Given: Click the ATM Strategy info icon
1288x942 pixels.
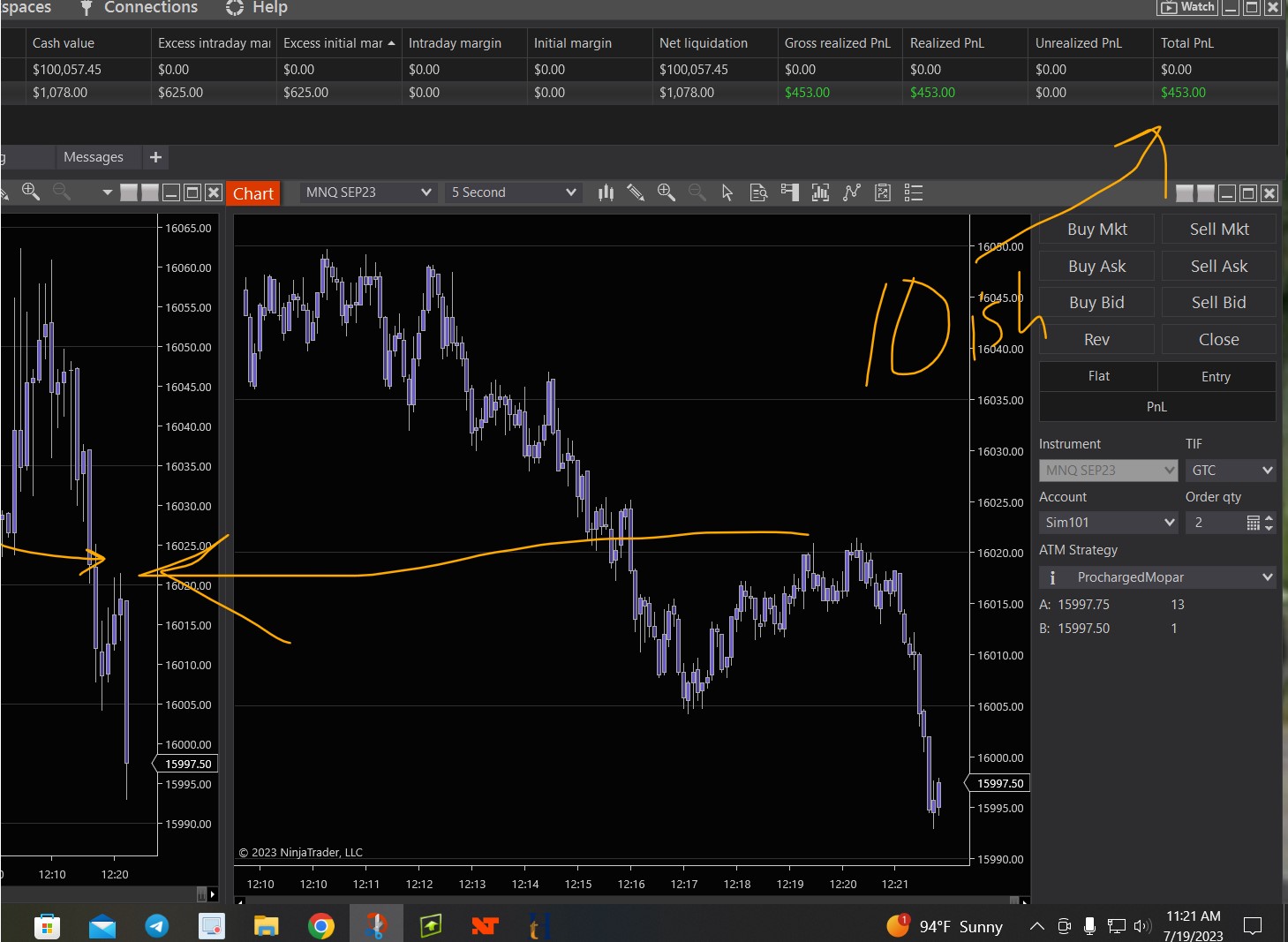Looking at the screenshot, I should pyautogui.click(x=1052, y=577).
